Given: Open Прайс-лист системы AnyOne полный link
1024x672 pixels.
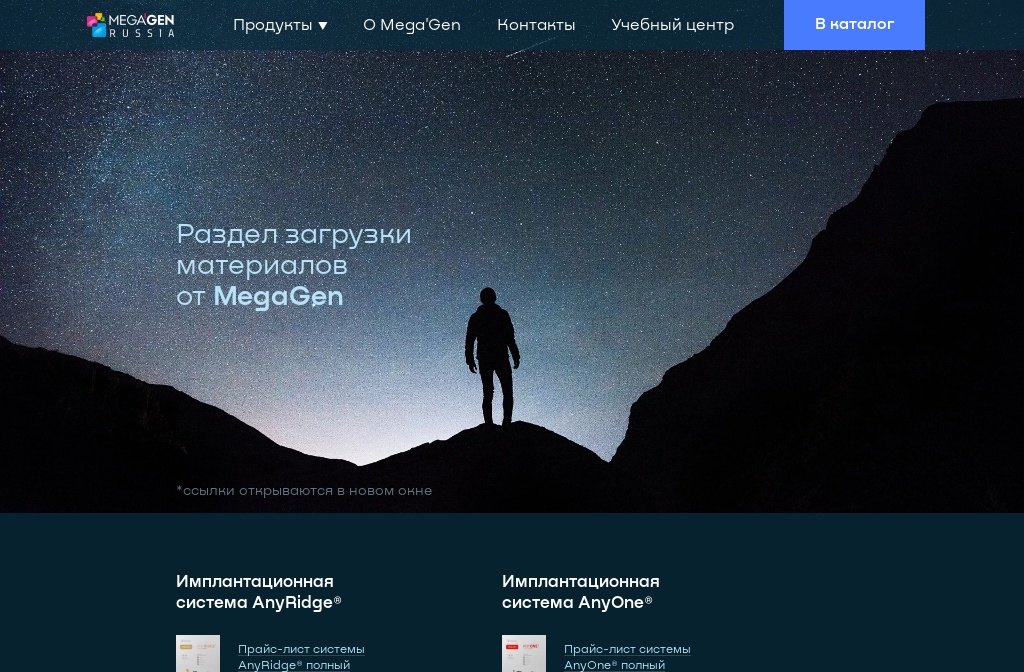Looking at the screenshot, I should point(627,657).
